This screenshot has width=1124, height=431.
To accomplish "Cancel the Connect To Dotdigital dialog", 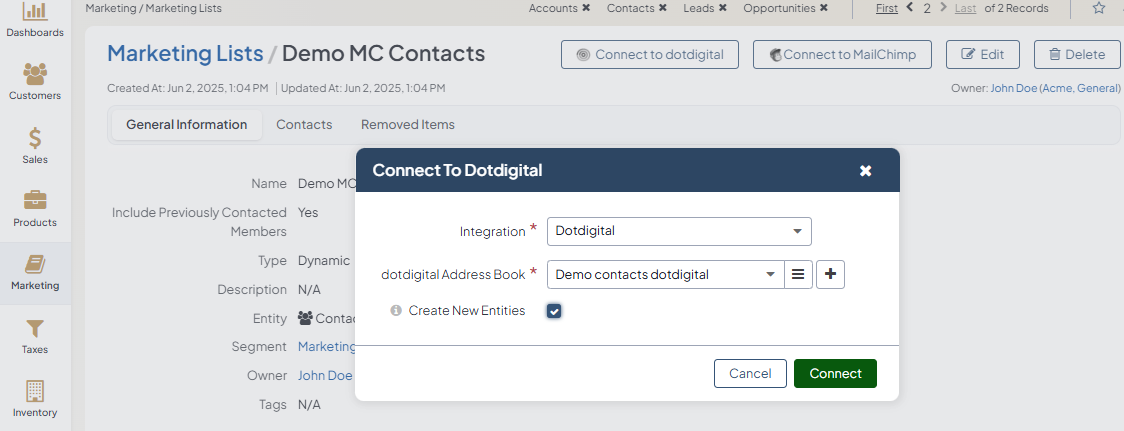I will click(750, 373).
